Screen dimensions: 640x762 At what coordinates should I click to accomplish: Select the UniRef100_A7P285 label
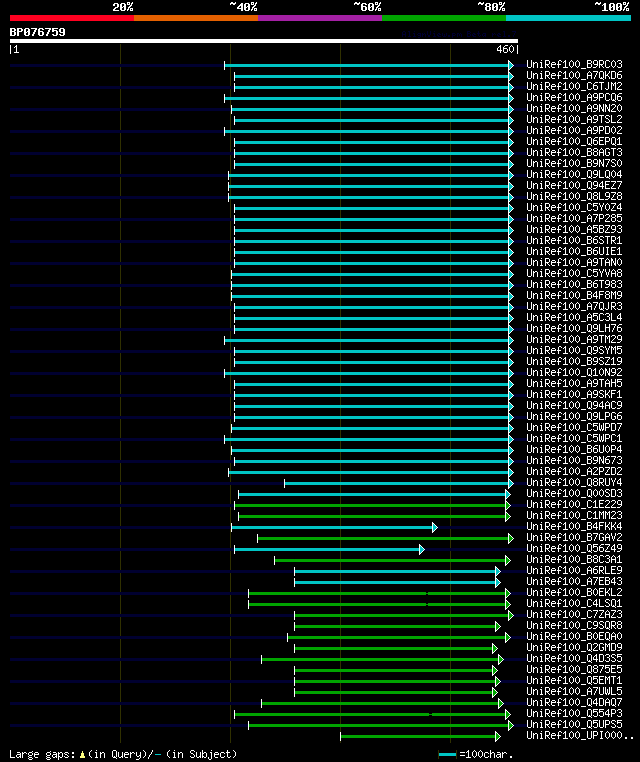pyautogui.click(x=574, y=218)
